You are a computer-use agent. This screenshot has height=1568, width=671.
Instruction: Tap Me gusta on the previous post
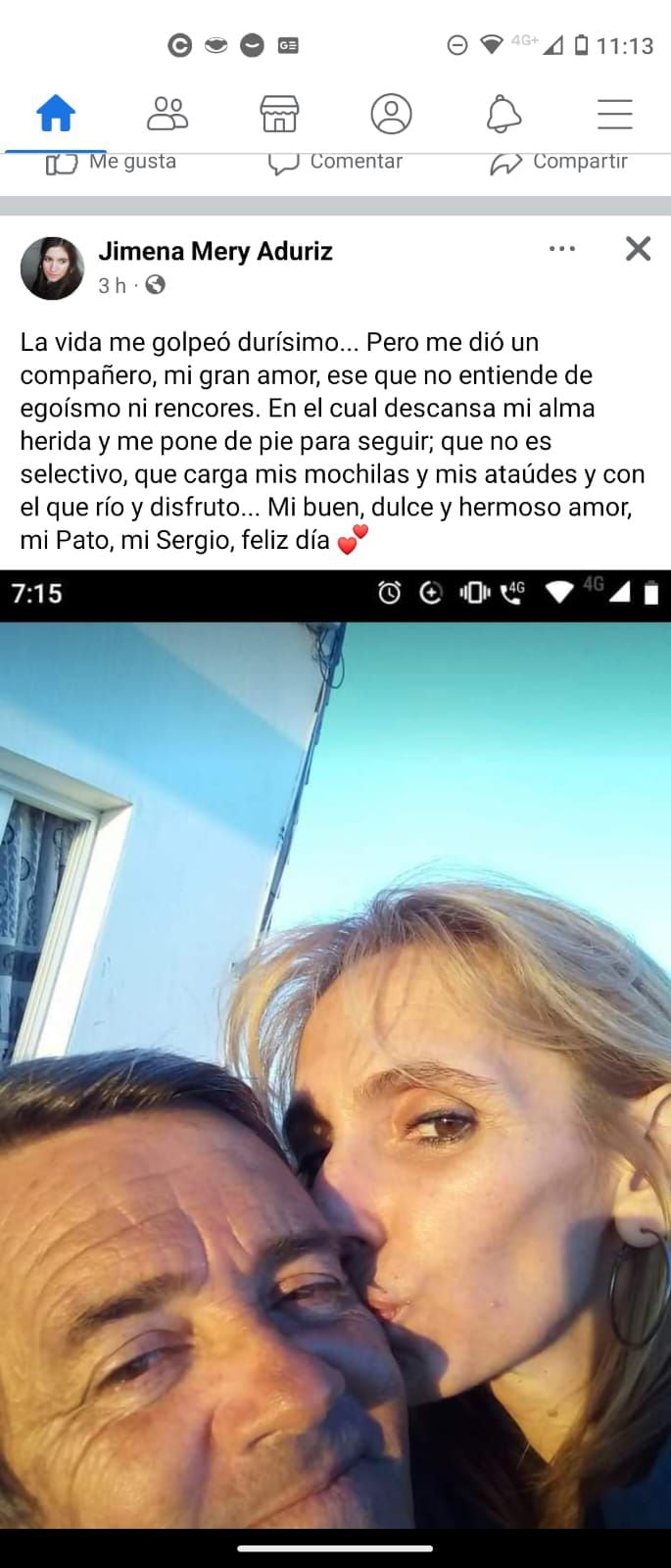[x=112, y=163]
